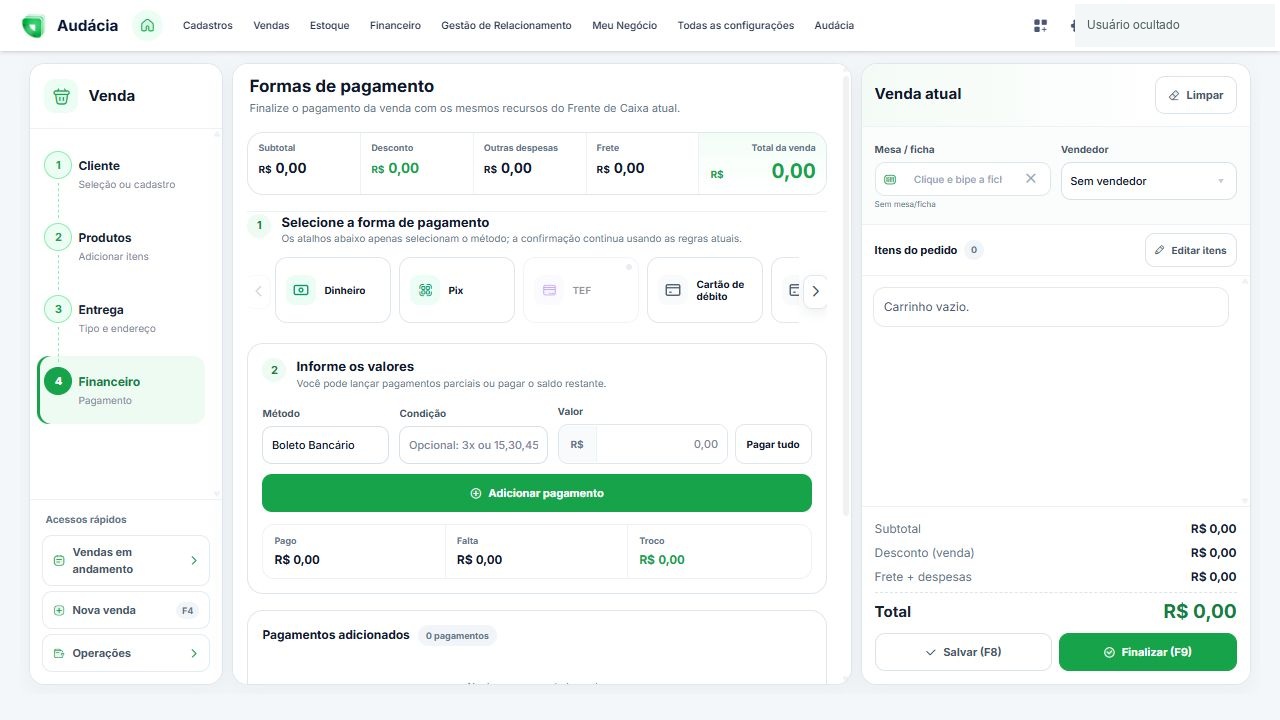This screenshot has height=720, width=1280.
Task: Click the Limpar button
Action: click(1195, 95)
